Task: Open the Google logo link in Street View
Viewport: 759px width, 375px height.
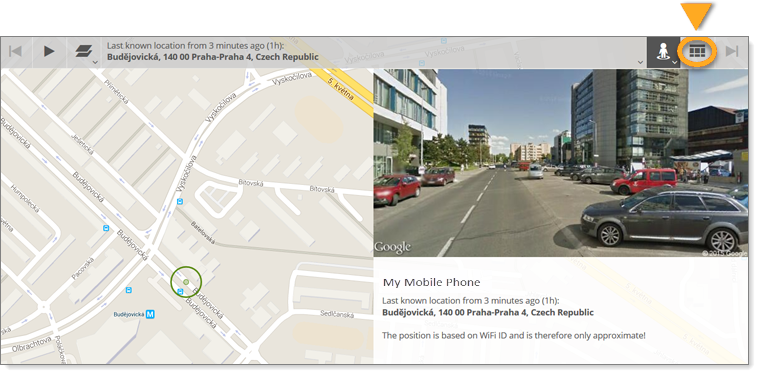Action: pyautogui.click(x=392, y=247)
